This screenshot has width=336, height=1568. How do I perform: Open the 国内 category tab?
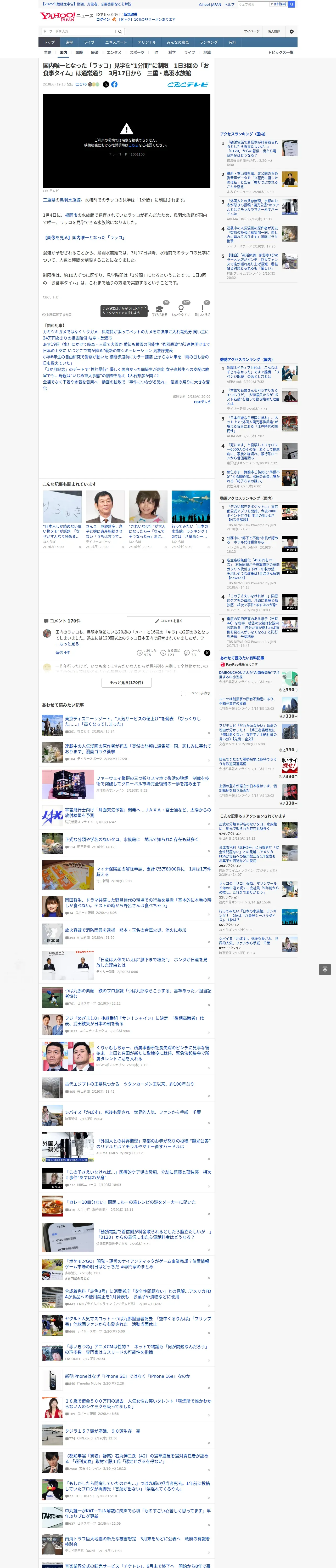tap(63, 53)
